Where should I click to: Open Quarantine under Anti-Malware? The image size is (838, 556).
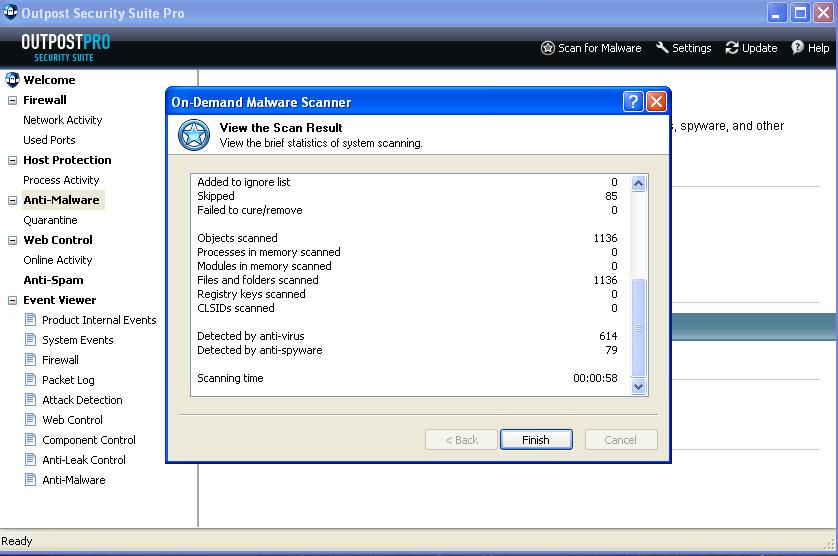[50, 220]
